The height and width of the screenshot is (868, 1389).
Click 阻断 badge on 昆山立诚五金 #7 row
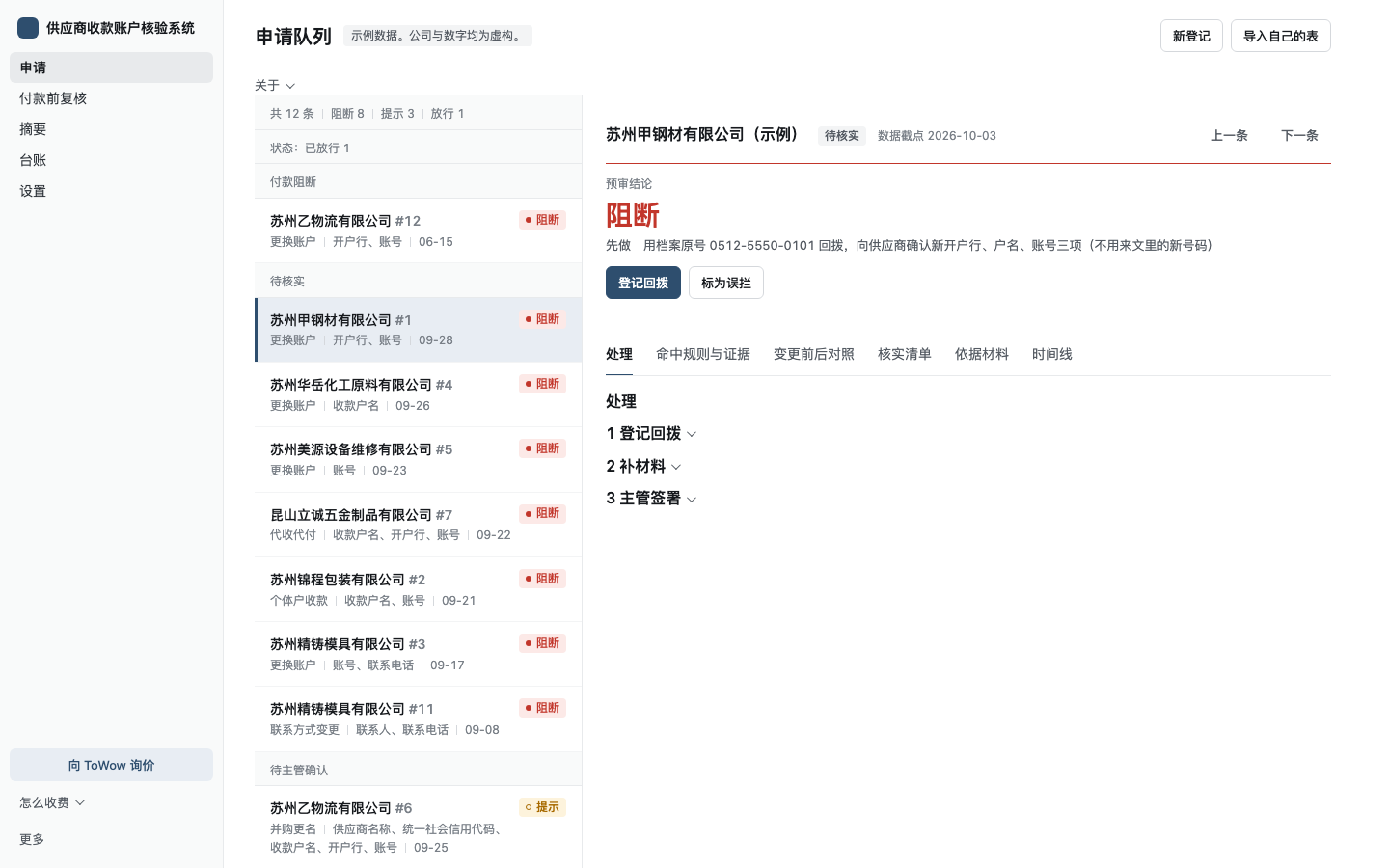tap(542, 513)
